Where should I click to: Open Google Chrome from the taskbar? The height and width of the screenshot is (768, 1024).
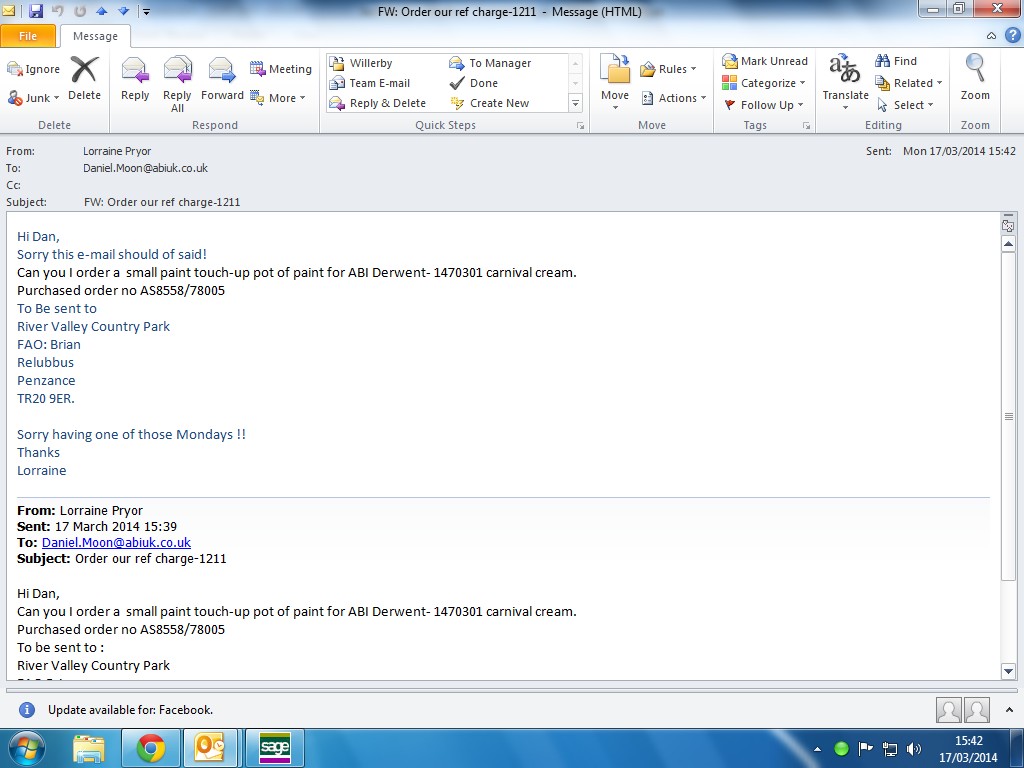click(x=151, y=748)
